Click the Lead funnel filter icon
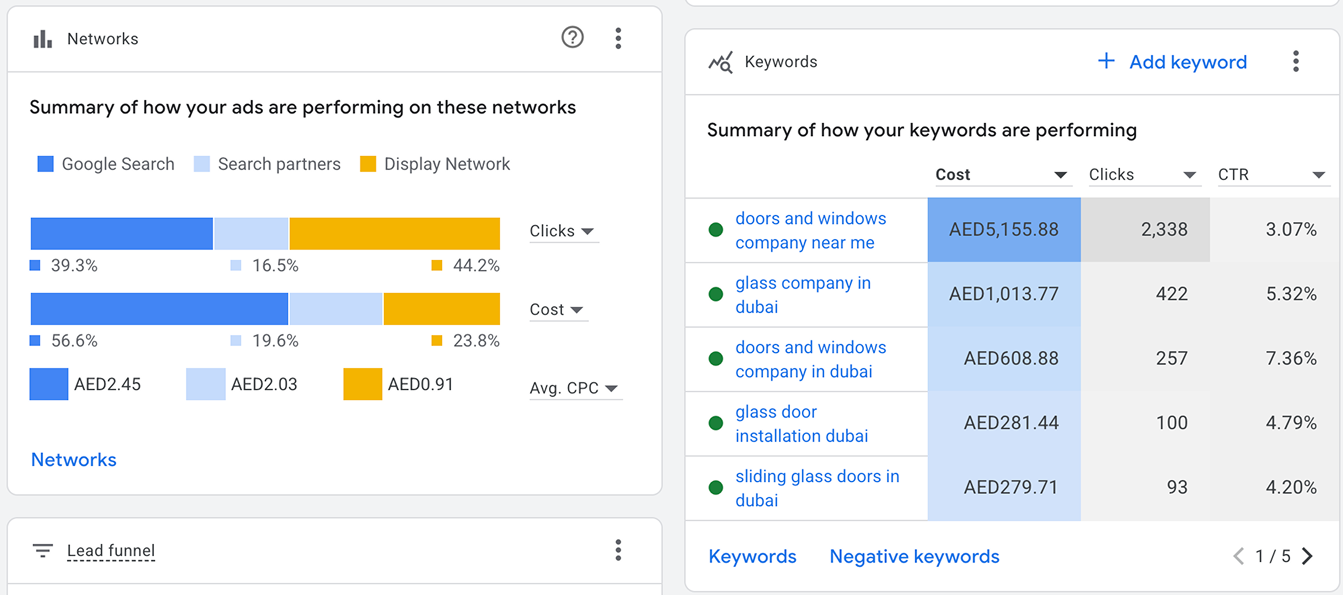The width and height of the screenshot is (1343, 595). click(42, 551)
